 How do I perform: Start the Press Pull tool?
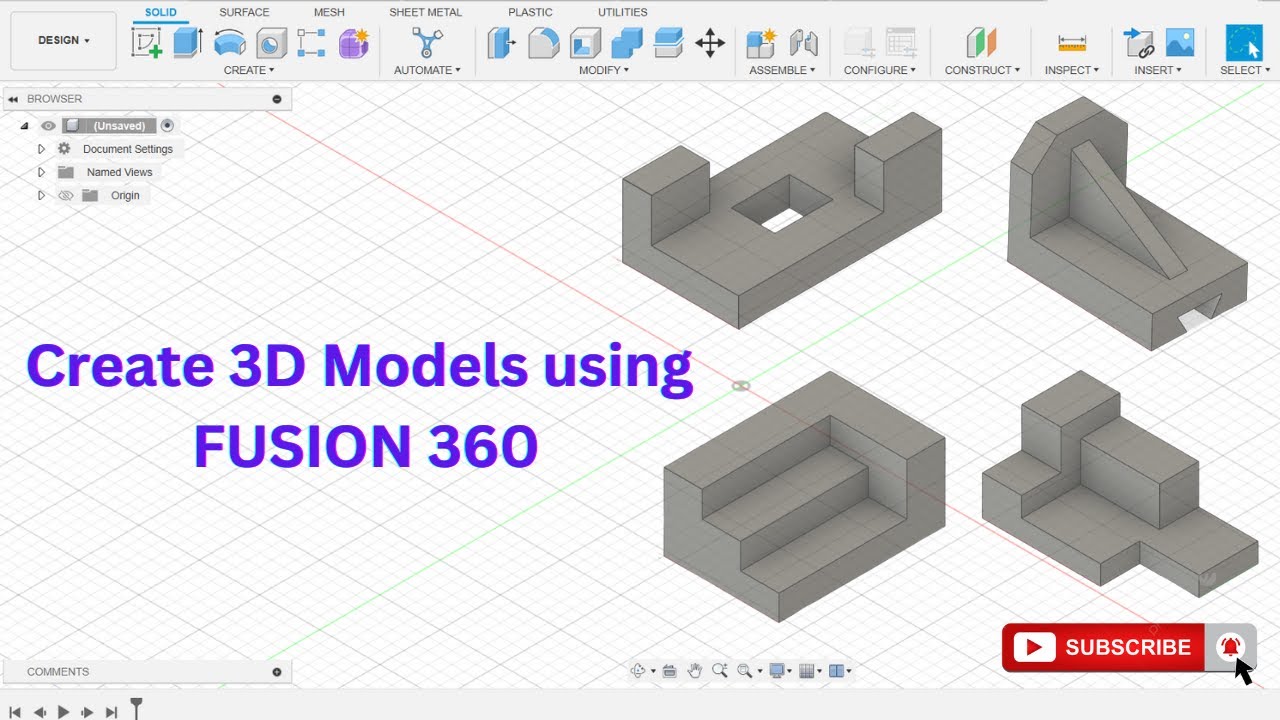pyautogui.click(x=502, y=43)
